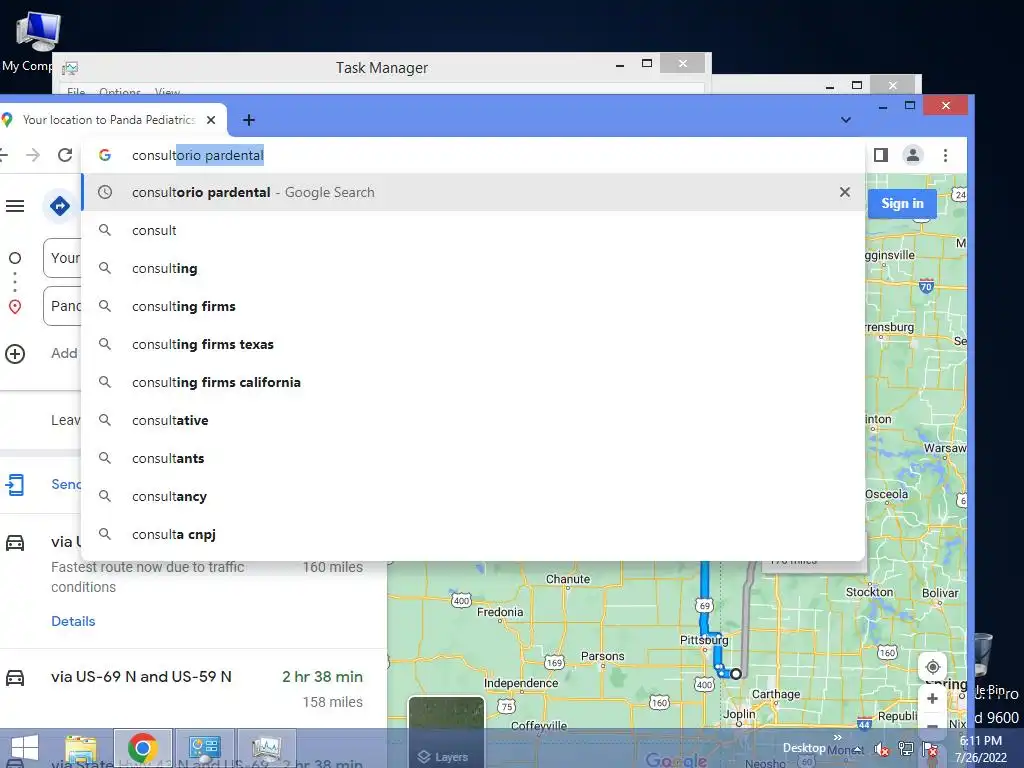Image resolution: width=1024 pixels, height=768 pixels.
Task: Click the blue directions icon
Action: [59, 206]
